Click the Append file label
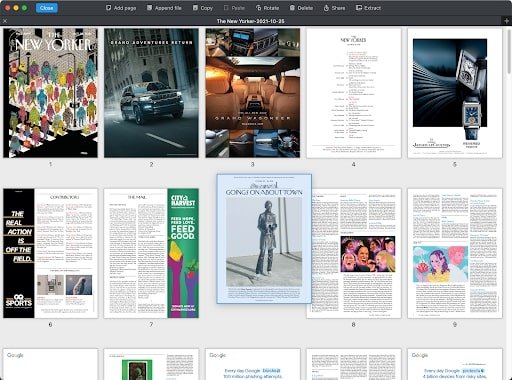 168,8
